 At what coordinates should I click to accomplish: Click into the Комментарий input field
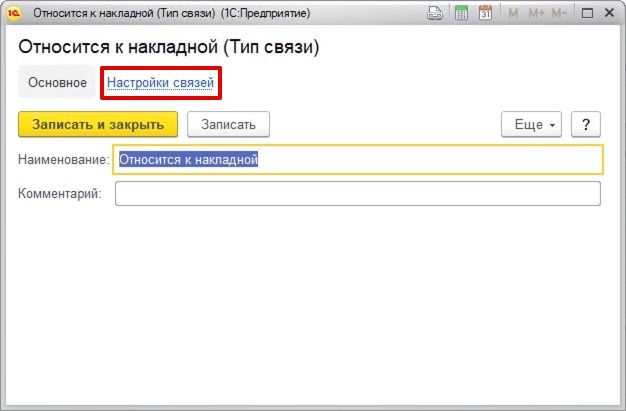click(x=357, y=193)
